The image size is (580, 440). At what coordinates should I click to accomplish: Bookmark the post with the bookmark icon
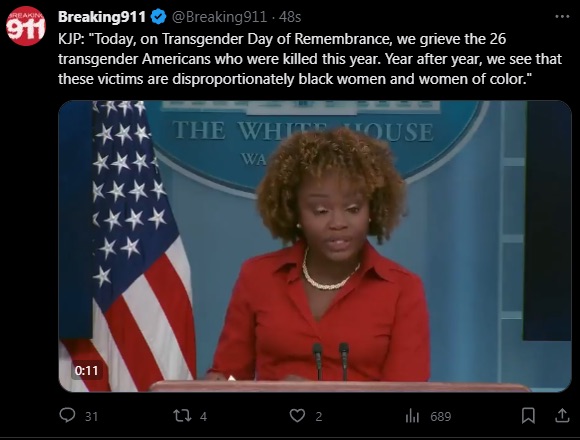point(528,416)
